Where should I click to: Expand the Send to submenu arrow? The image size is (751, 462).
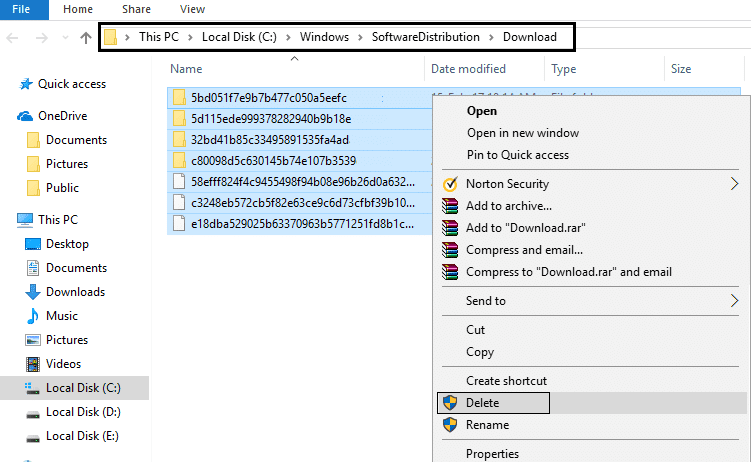click(735, 301)
